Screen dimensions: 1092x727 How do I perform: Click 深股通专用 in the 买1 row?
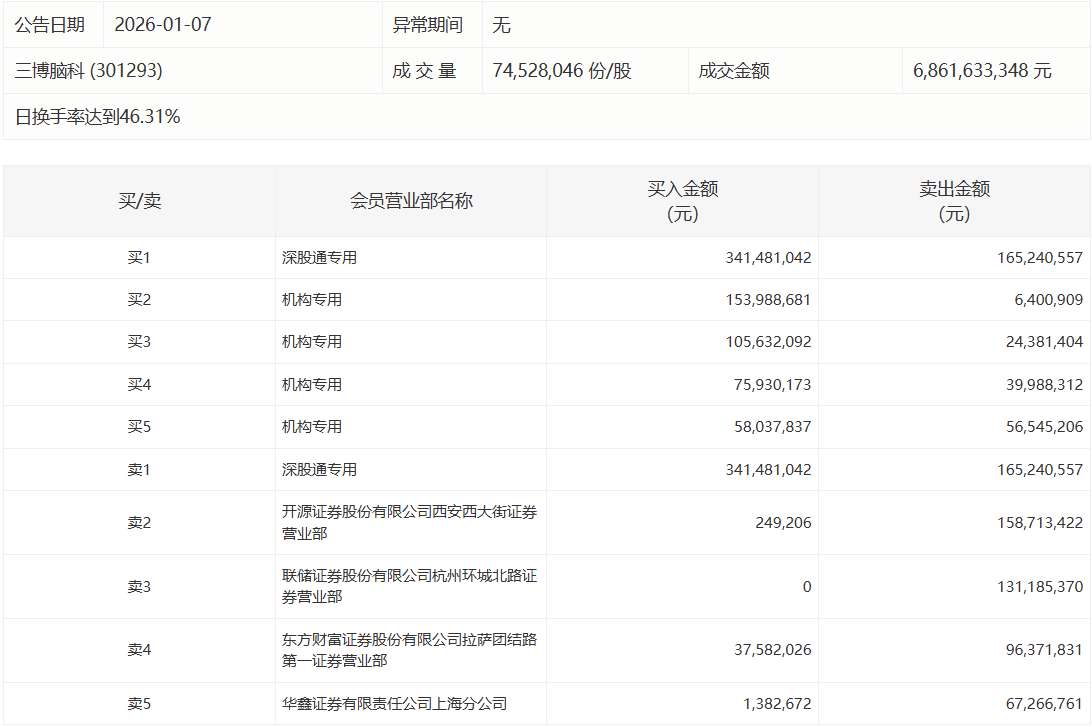coord(319,257)
